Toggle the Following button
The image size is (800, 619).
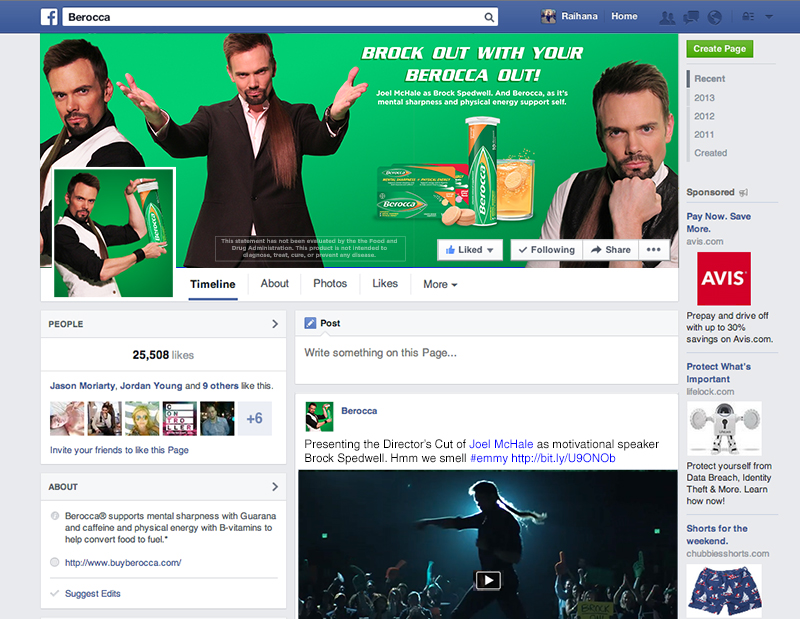546,250
